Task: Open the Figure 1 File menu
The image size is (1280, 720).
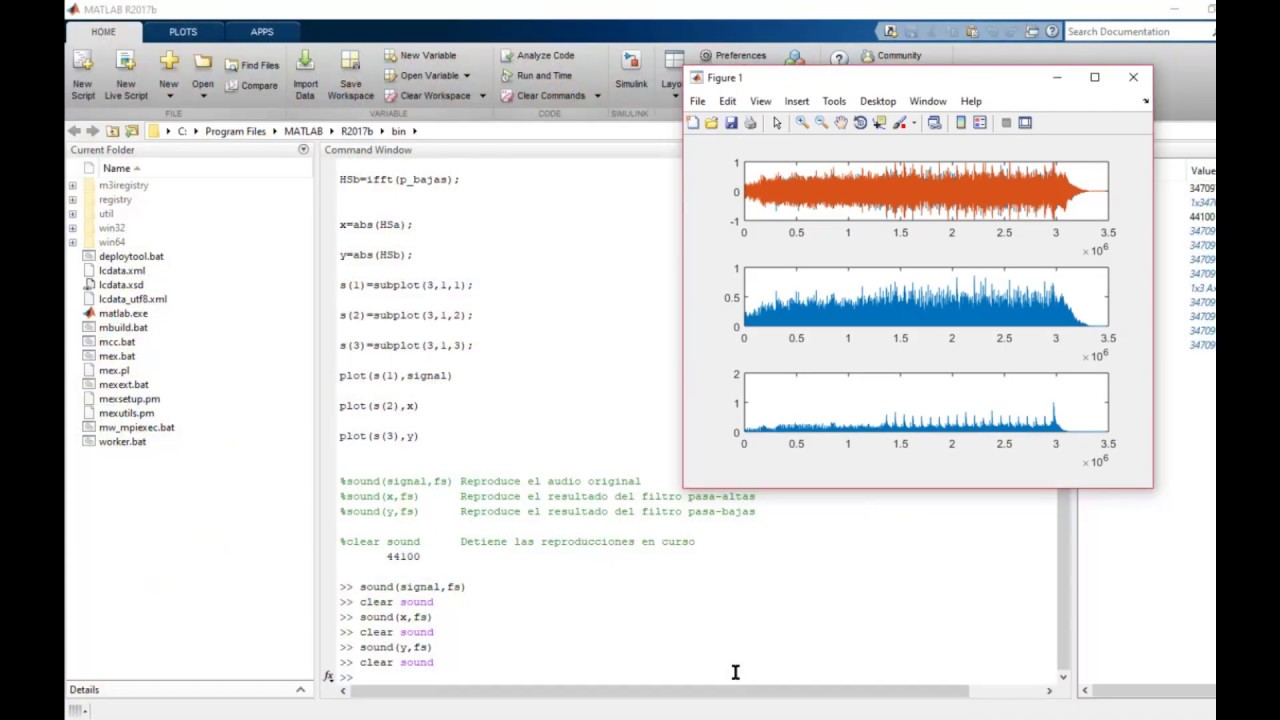Action: pos(698,101)
